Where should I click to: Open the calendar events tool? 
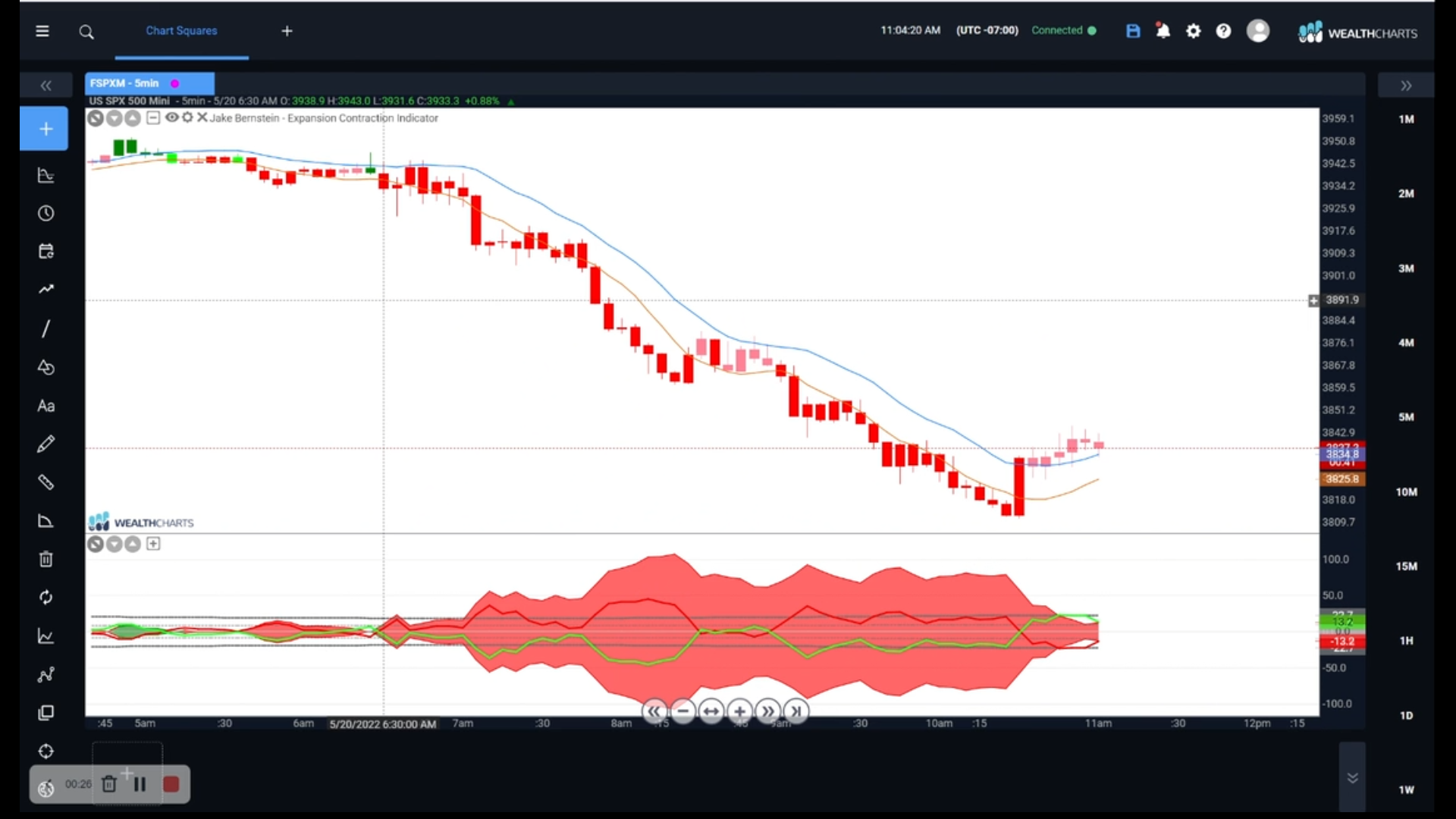coord(46,252)
